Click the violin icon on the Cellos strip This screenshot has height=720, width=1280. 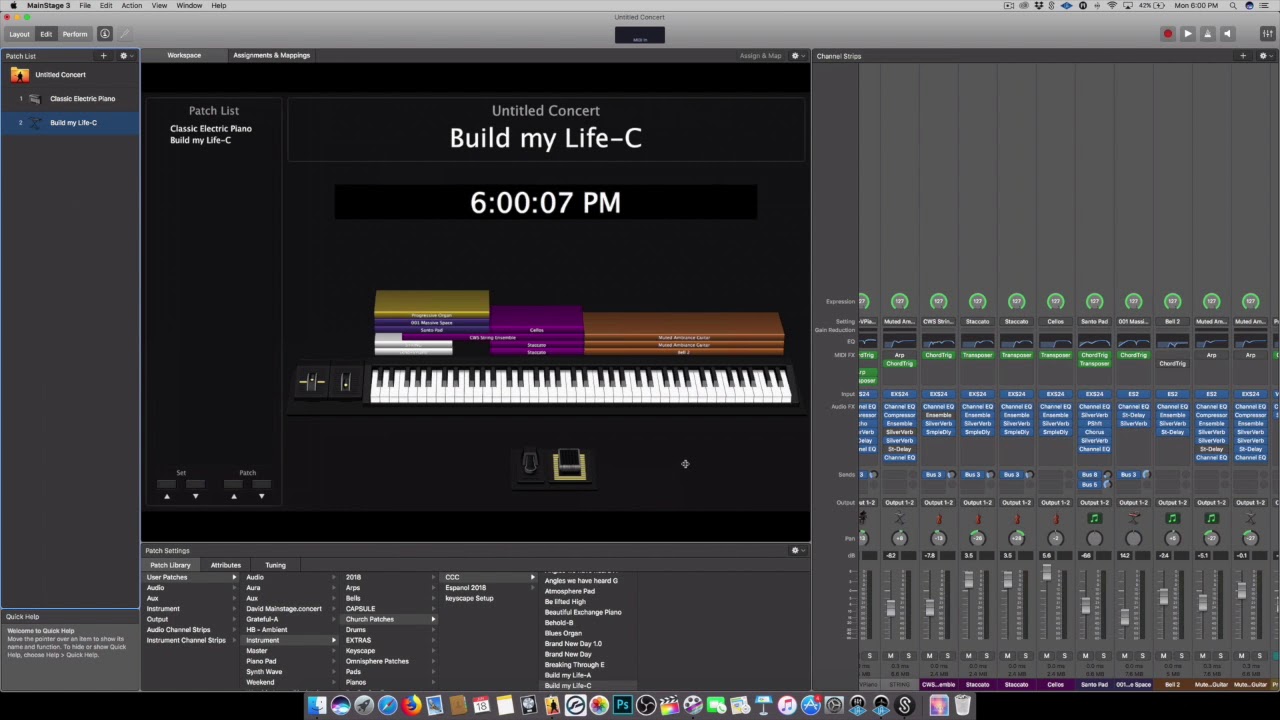(1056, 519)
